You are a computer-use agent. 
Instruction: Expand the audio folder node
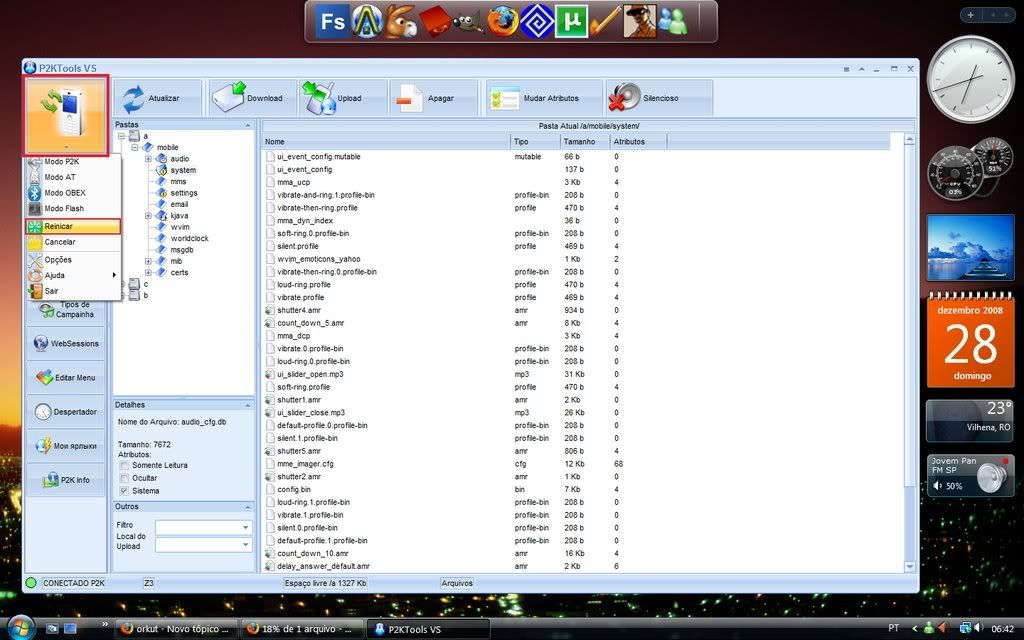(148, 159)
